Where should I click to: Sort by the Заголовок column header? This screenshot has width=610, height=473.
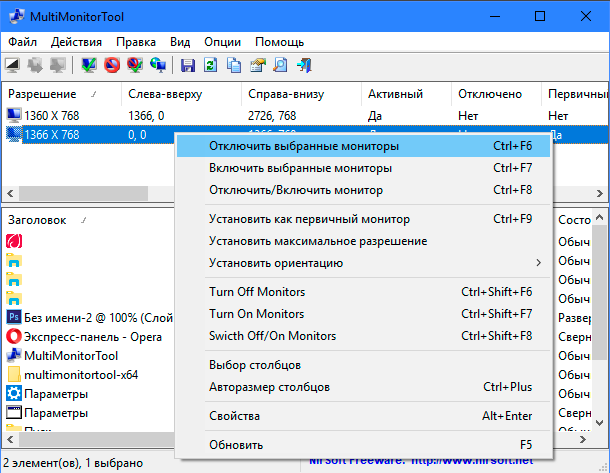(88, 220)
